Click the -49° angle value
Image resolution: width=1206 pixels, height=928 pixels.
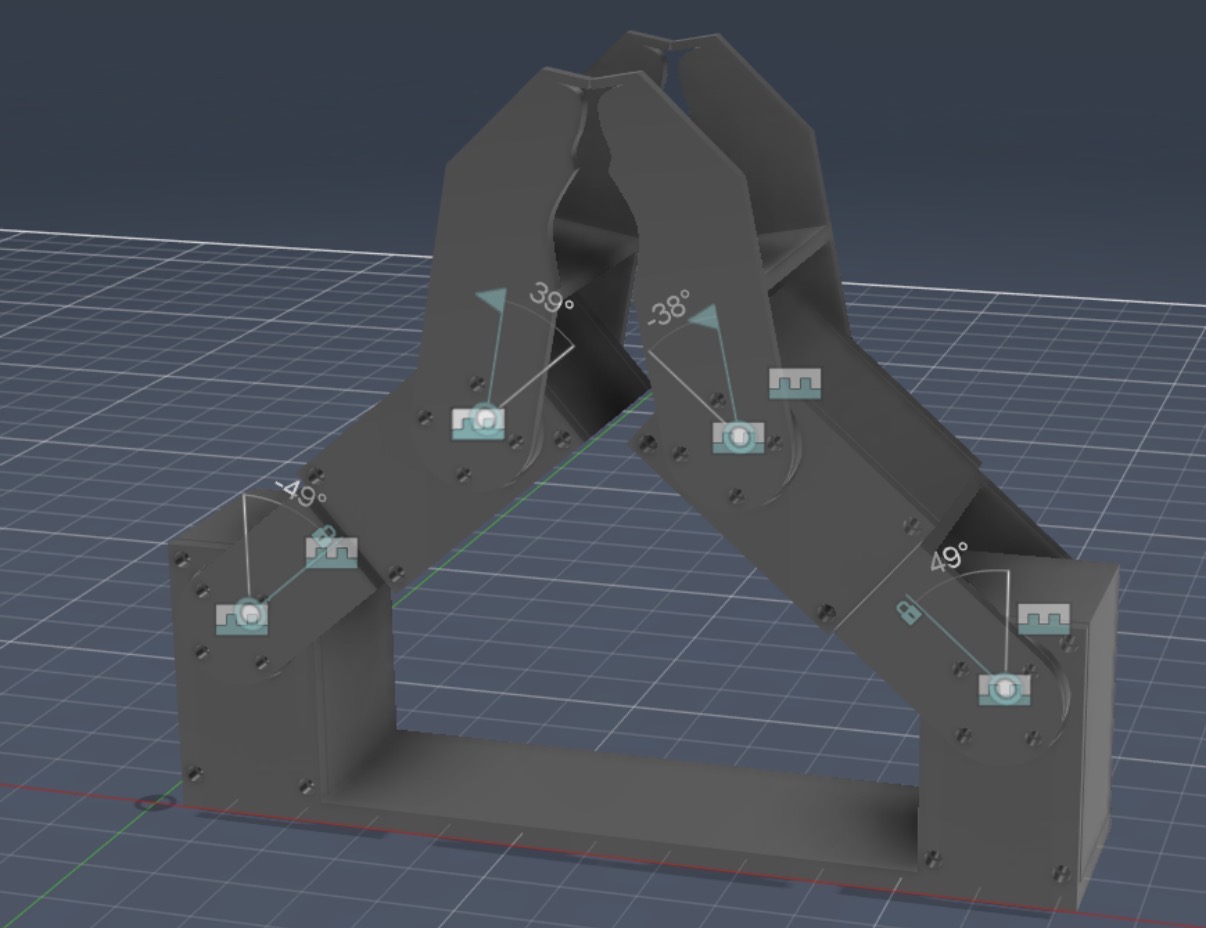pos(301,492)
